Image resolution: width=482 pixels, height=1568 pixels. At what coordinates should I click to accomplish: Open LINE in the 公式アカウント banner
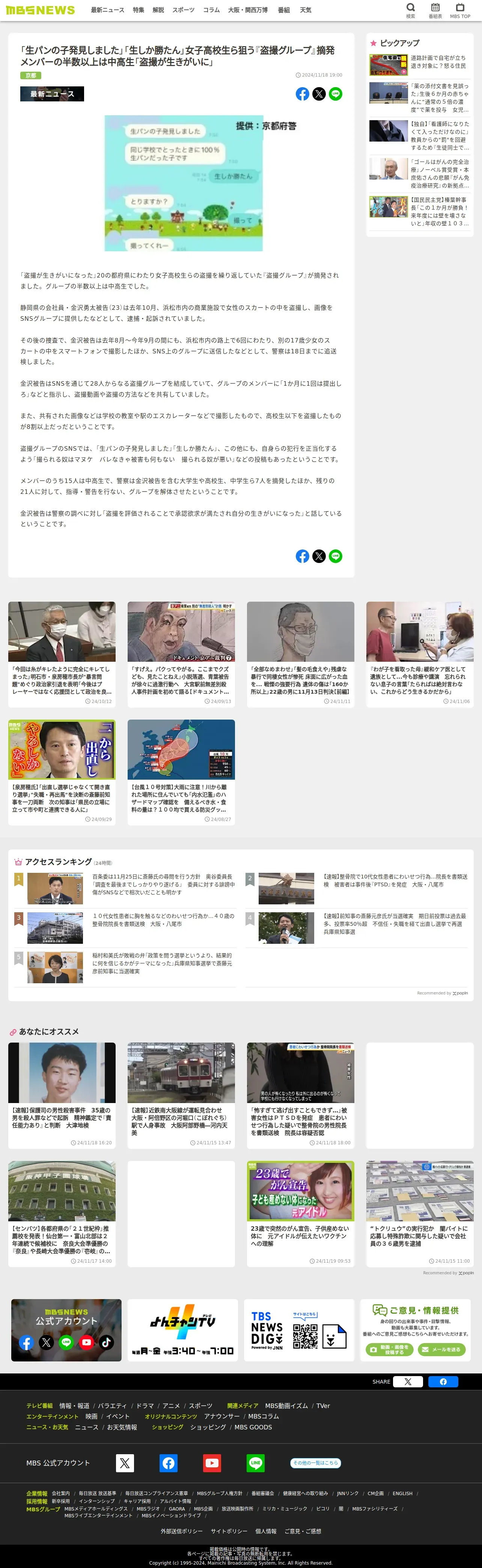[x=66, y=1342]
